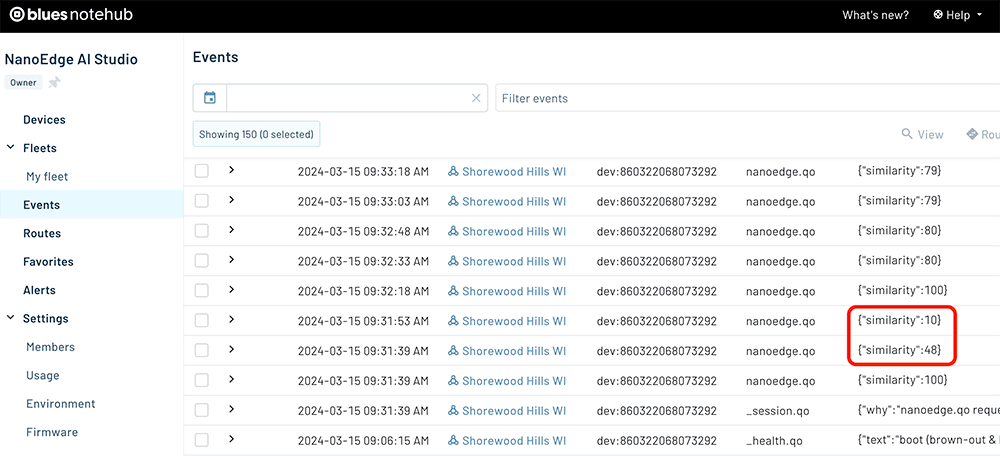Viewport: 1000px width, 456px height.
Task: Expand the _session.qo event row
Action: pyautogui.click(x=232, y=409)
